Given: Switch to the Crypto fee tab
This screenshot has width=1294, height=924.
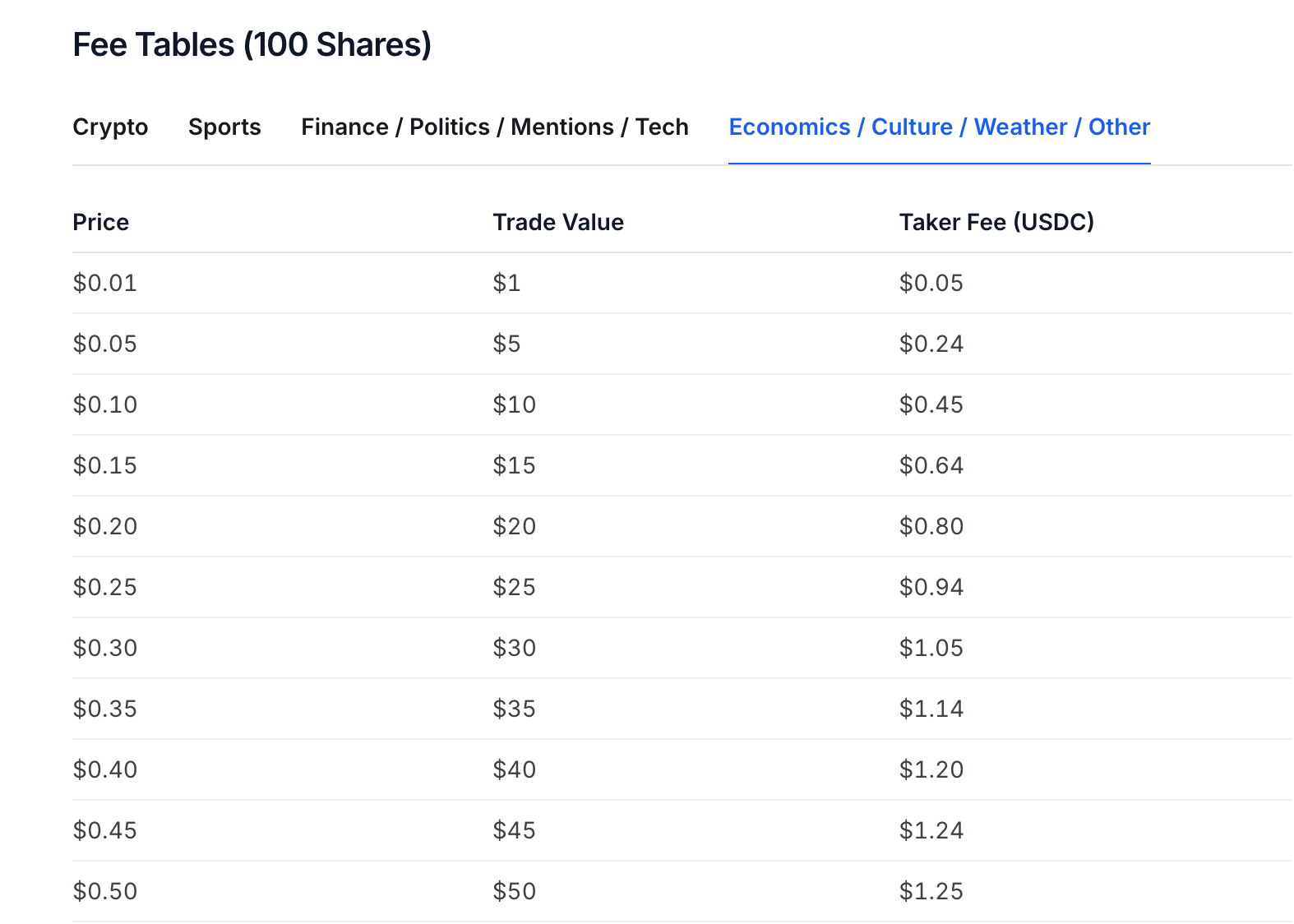Looking at the screenshot, I should [110, 127].
